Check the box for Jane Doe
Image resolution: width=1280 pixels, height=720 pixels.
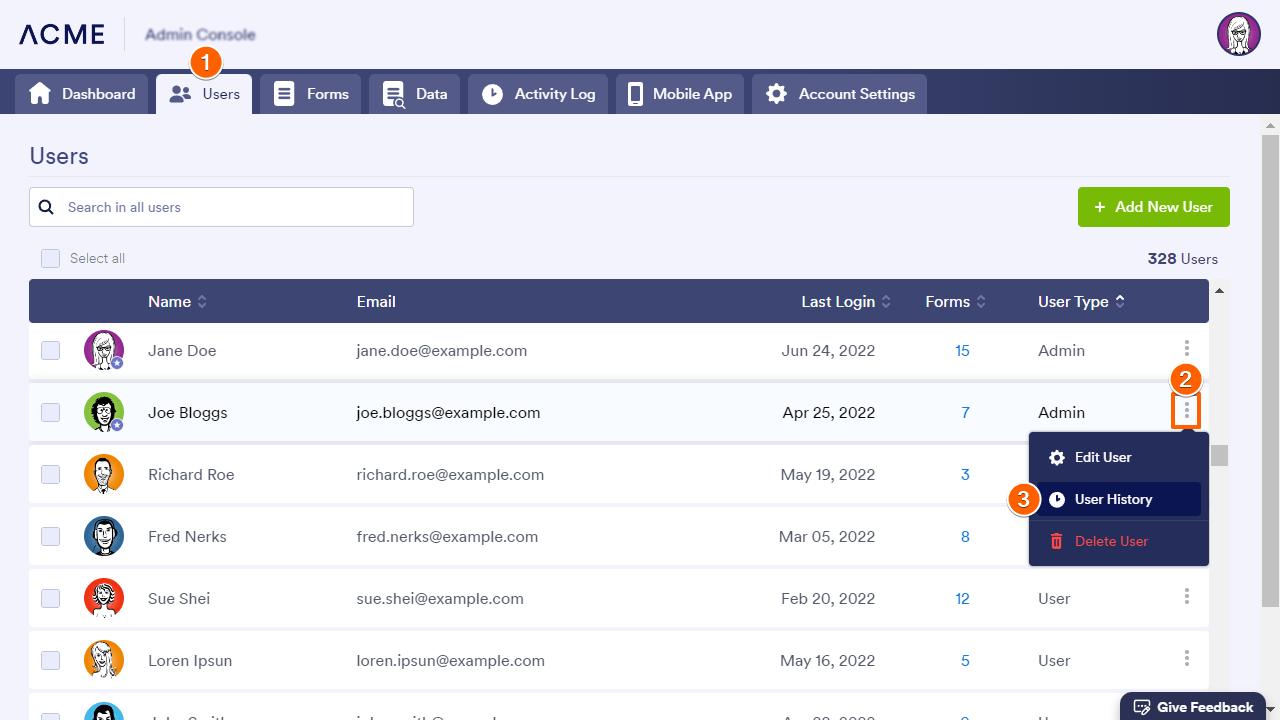(50, 350)
